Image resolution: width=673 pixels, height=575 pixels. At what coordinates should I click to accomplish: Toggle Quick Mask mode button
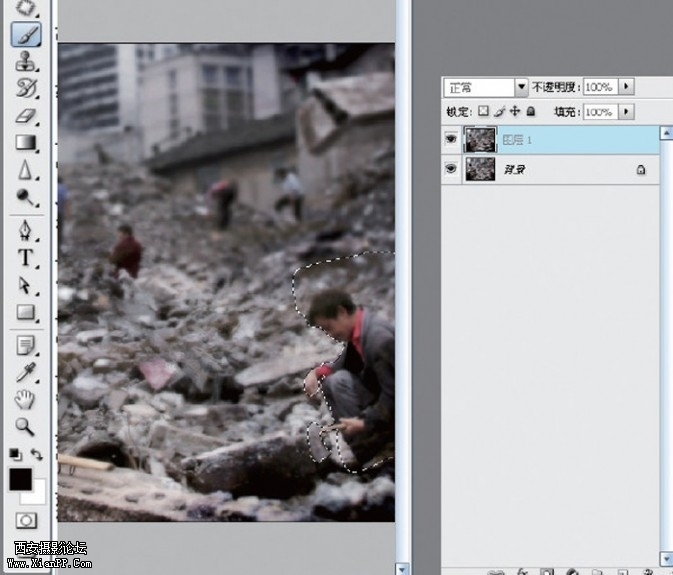(26, 520)
